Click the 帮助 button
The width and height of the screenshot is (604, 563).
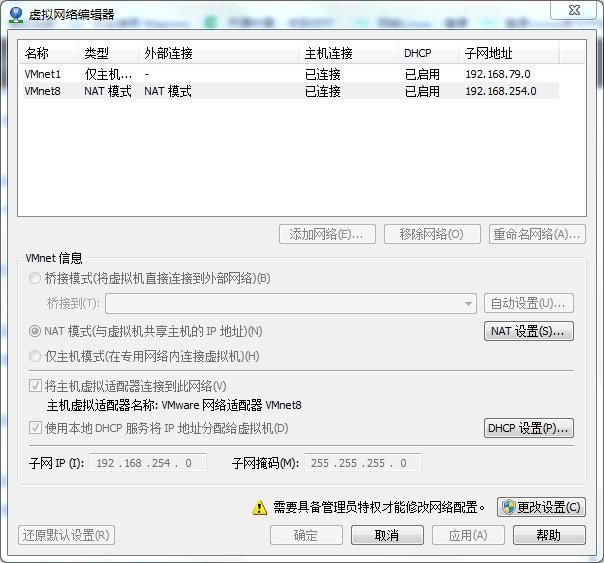click(x=549, y=535)
